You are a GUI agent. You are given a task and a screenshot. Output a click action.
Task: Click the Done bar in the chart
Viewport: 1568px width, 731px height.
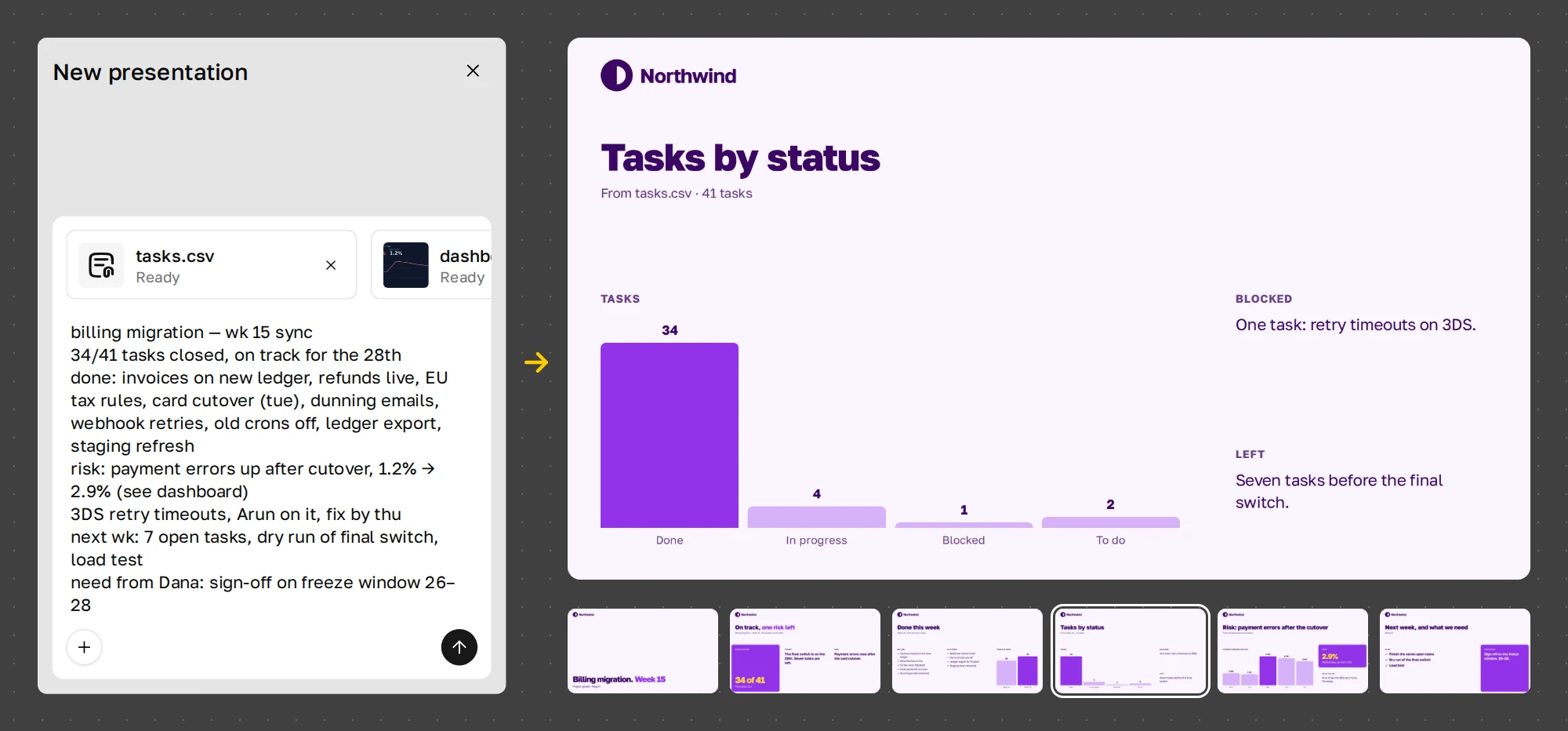click(670, 435)
